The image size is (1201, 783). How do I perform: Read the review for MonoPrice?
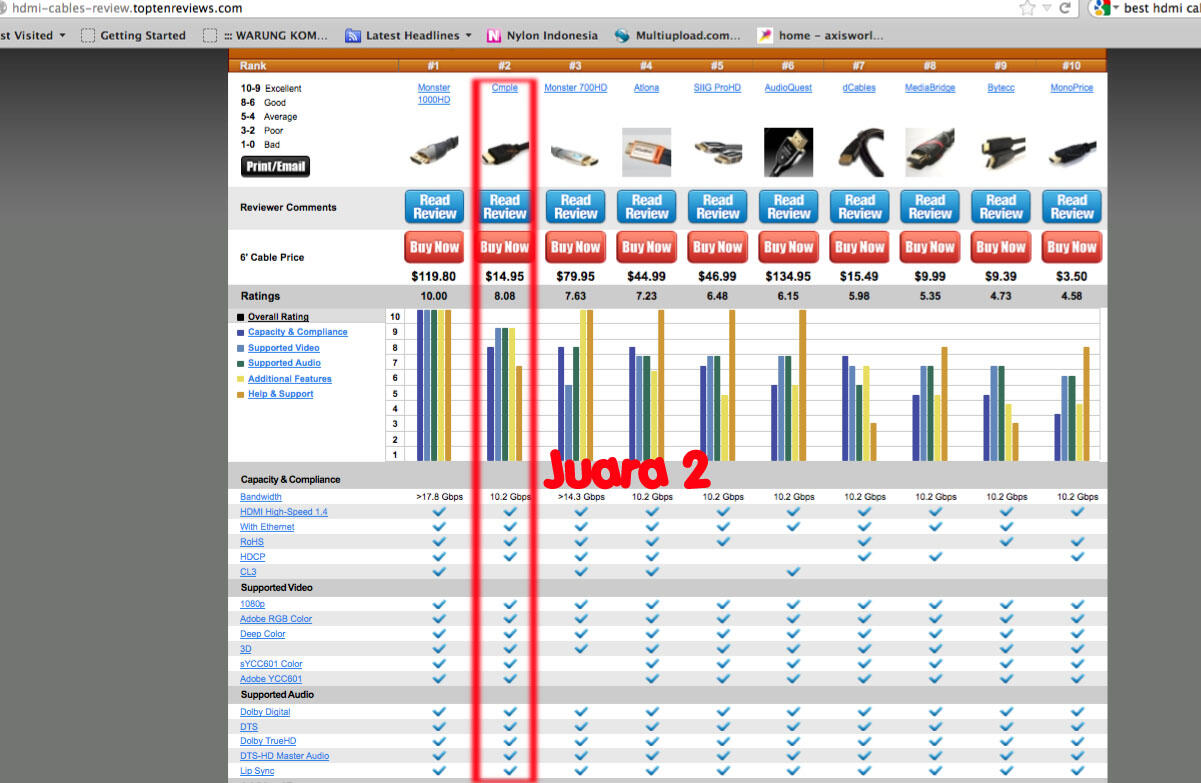[x=1072, y=207]
